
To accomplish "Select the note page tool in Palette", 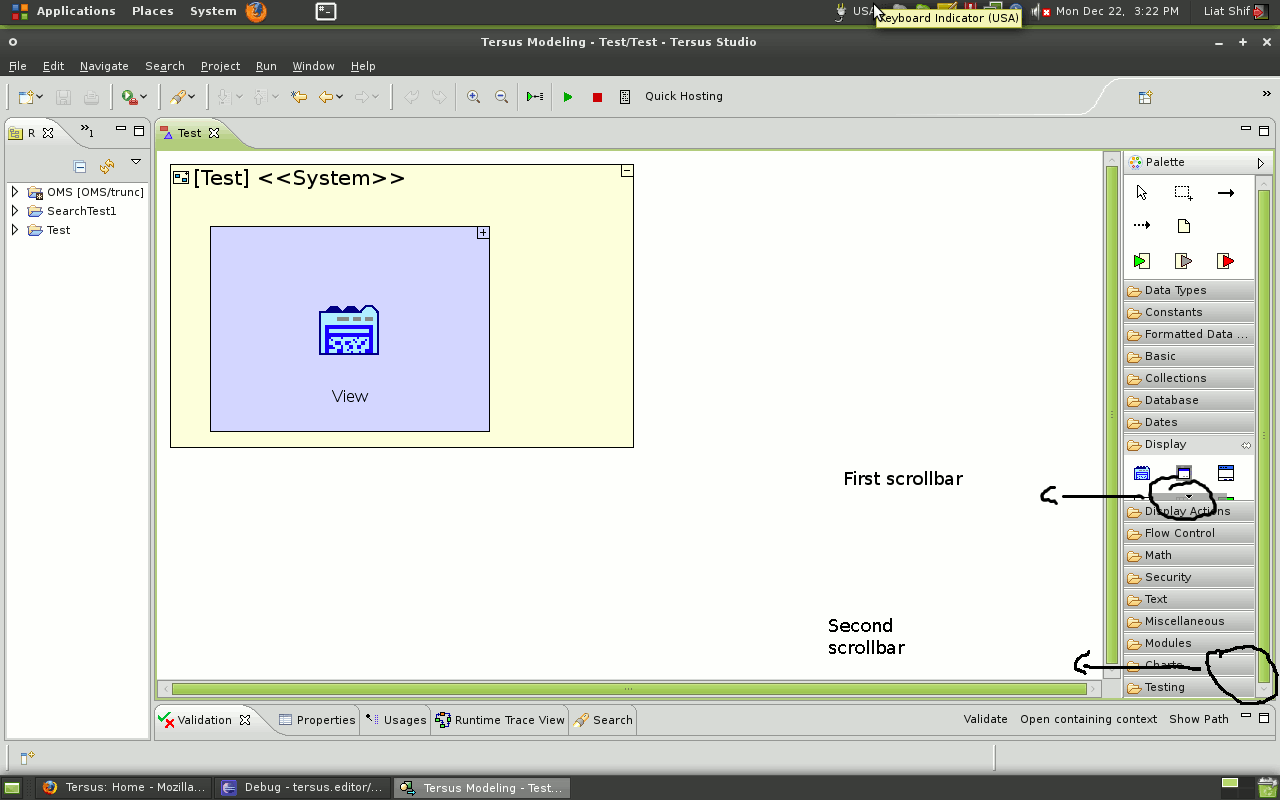I will point(1183,226).
